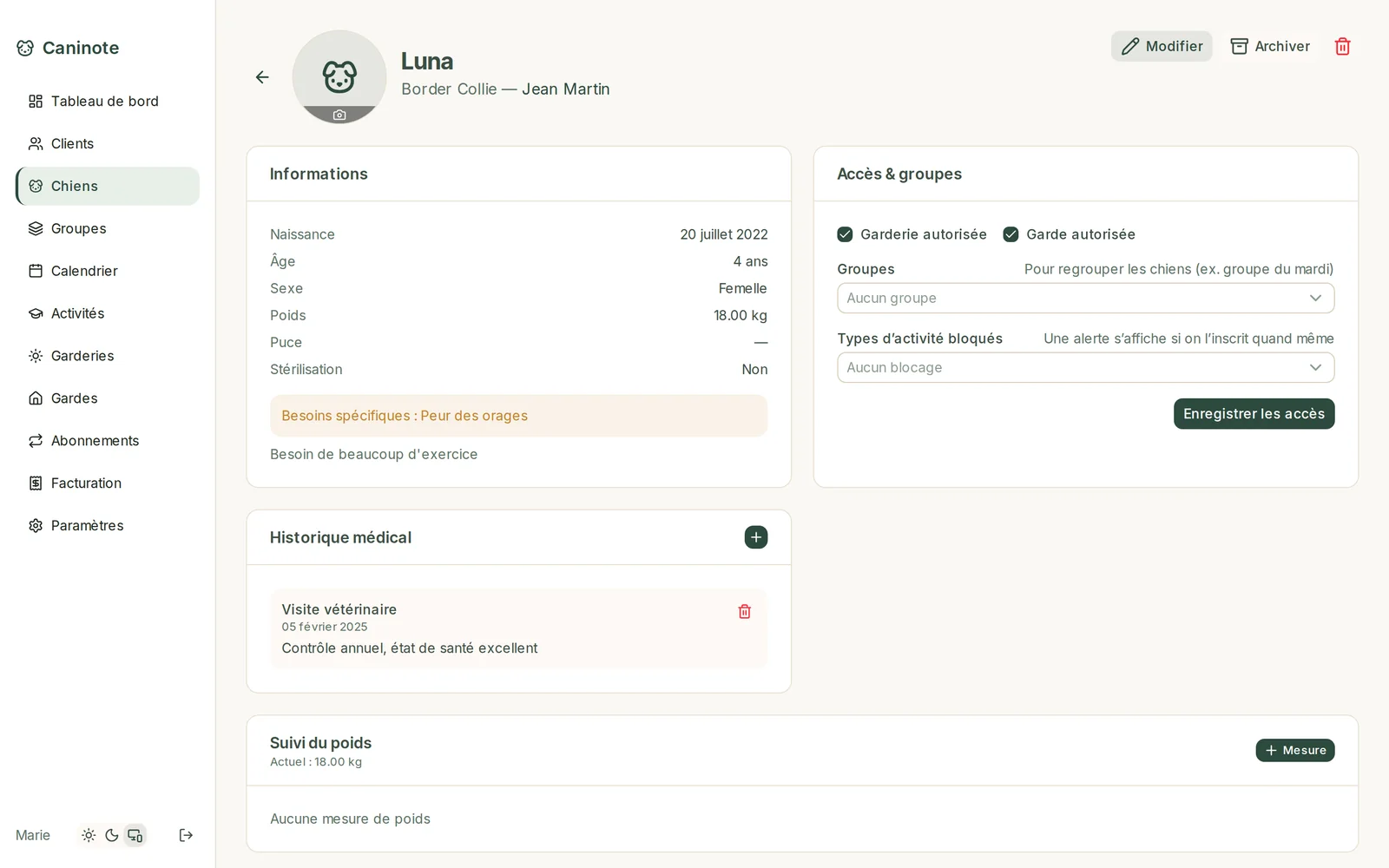
Task: Click the user name Marie
Action: [x=33, y=835]
